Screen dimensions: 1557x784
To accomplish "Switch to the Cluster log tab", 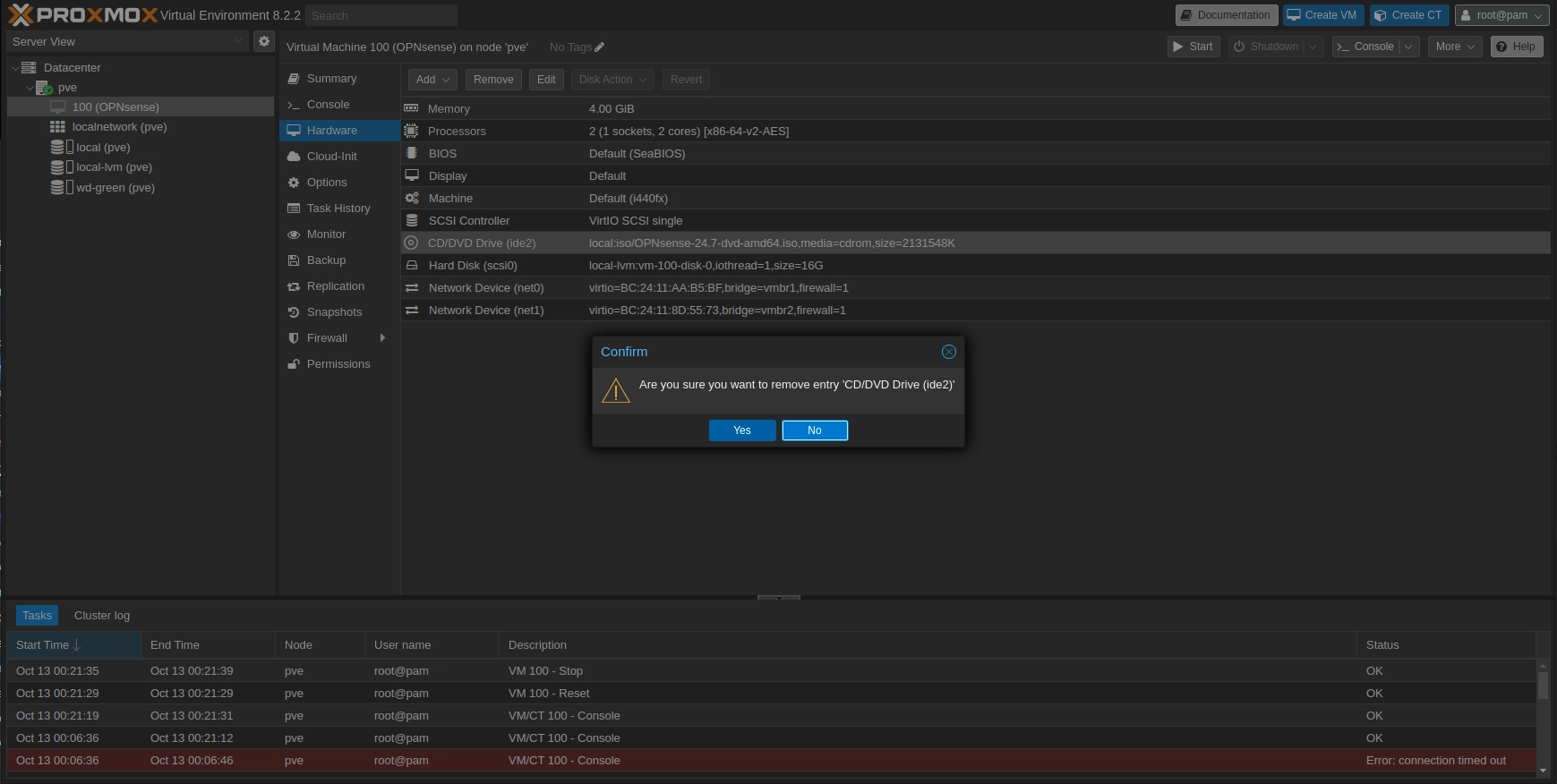I will (102, 616).
